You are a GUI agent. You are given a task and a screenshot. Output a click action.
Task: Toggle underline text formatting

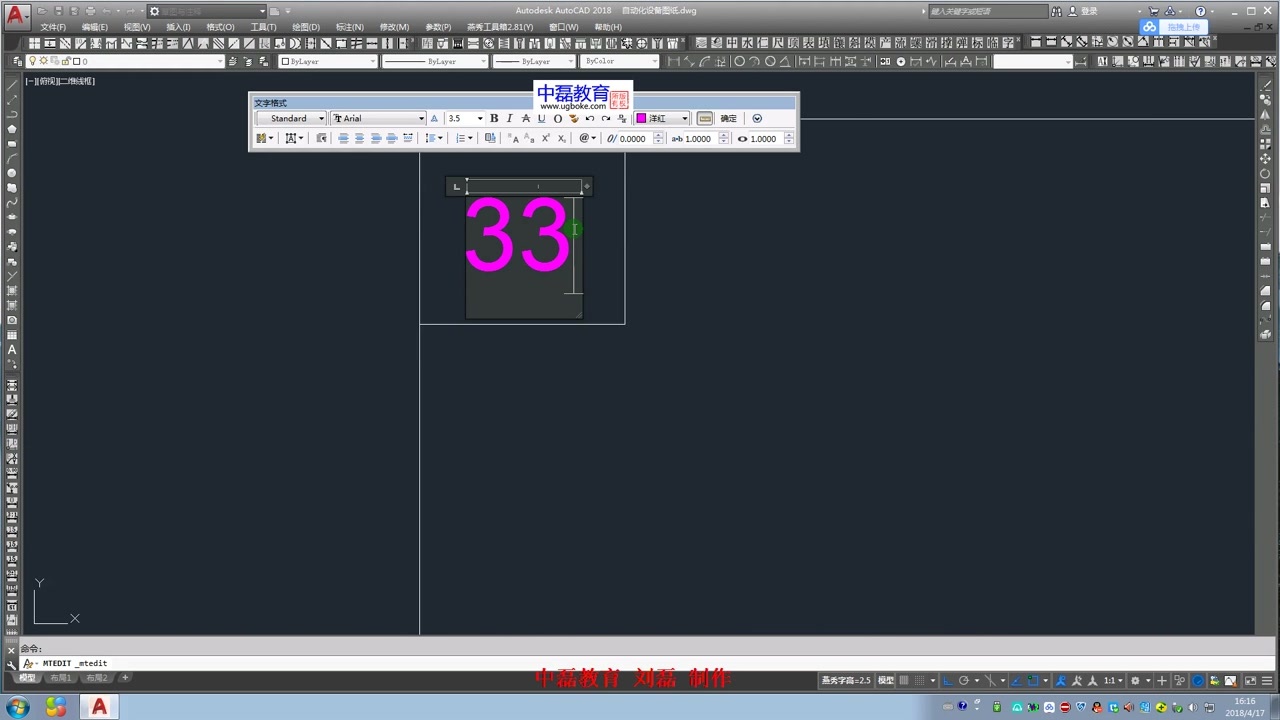[x=542, y=118]
